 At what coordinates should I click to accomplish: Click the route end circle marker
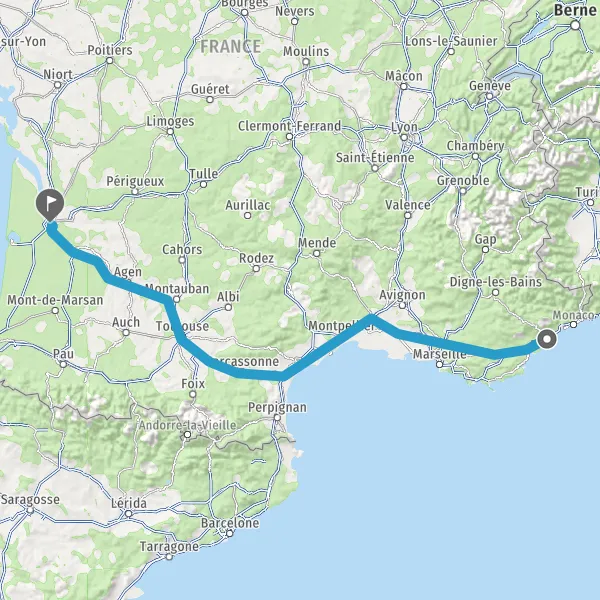click(547, 339)
